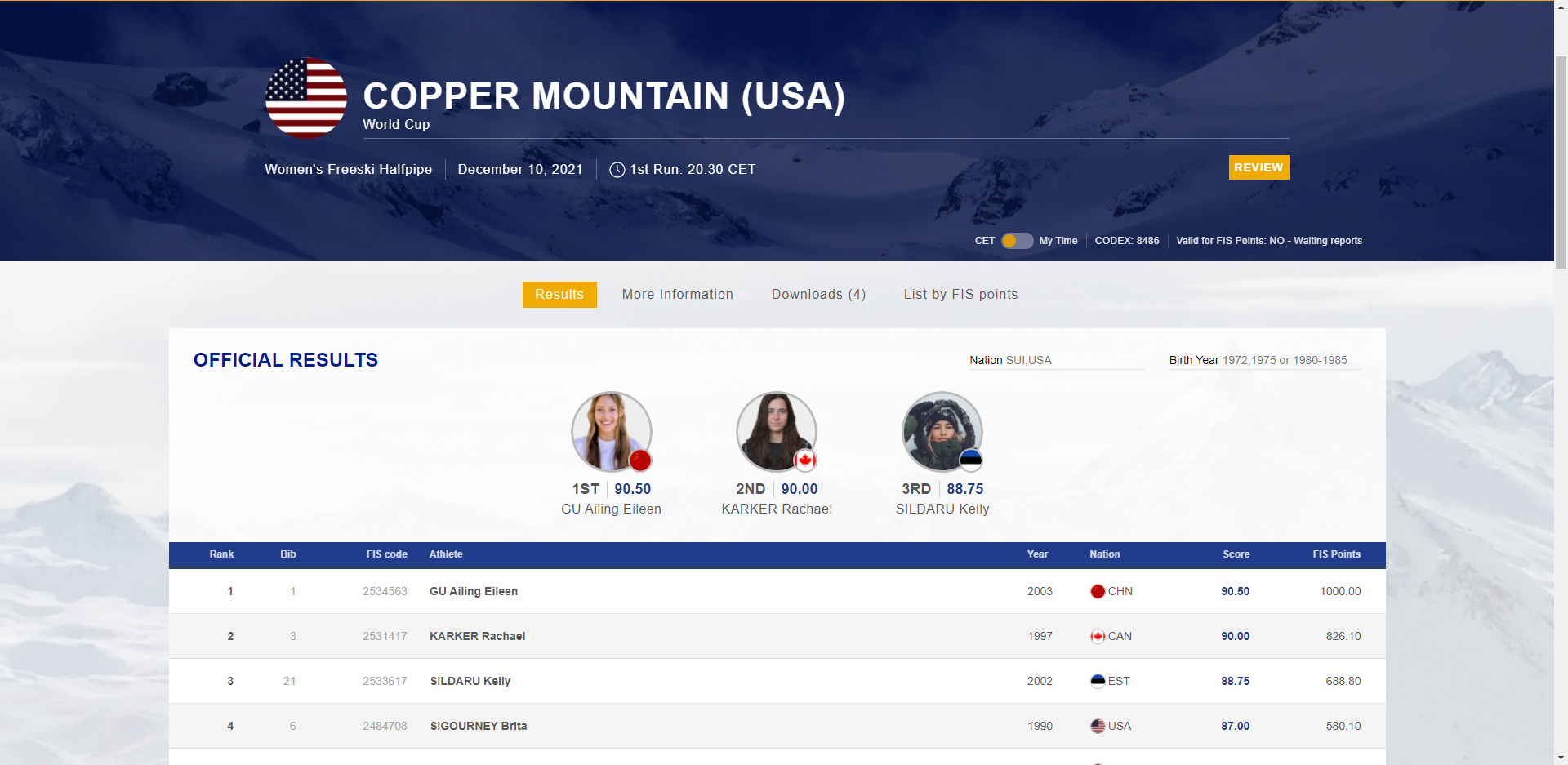Click podium name SILDARU Kelly
Viewport: 1568px width, 765px height.
pos(942,509)
